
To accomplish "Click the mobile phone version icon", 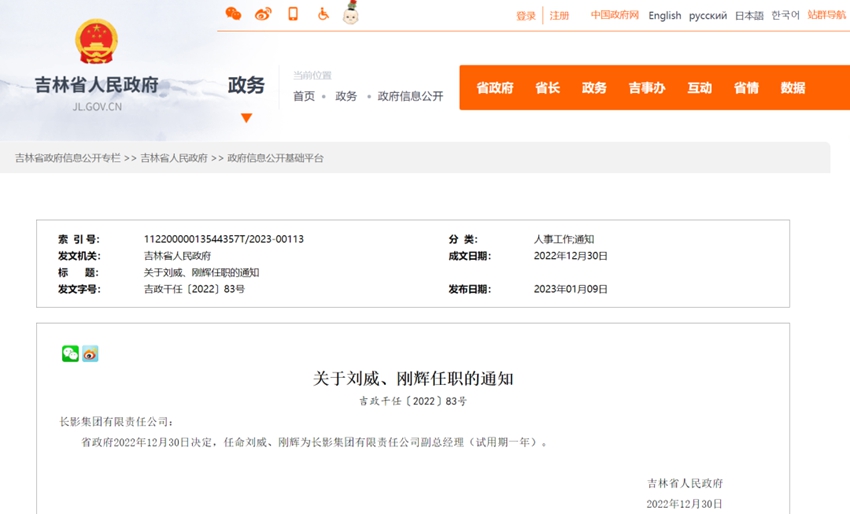I will pos(293,14).
